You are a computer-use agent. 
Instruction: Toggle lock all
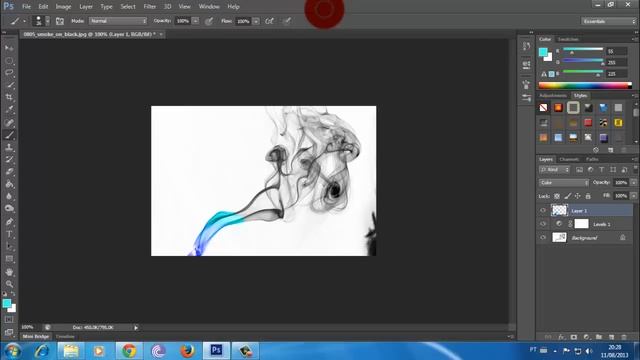coord(588,196)
